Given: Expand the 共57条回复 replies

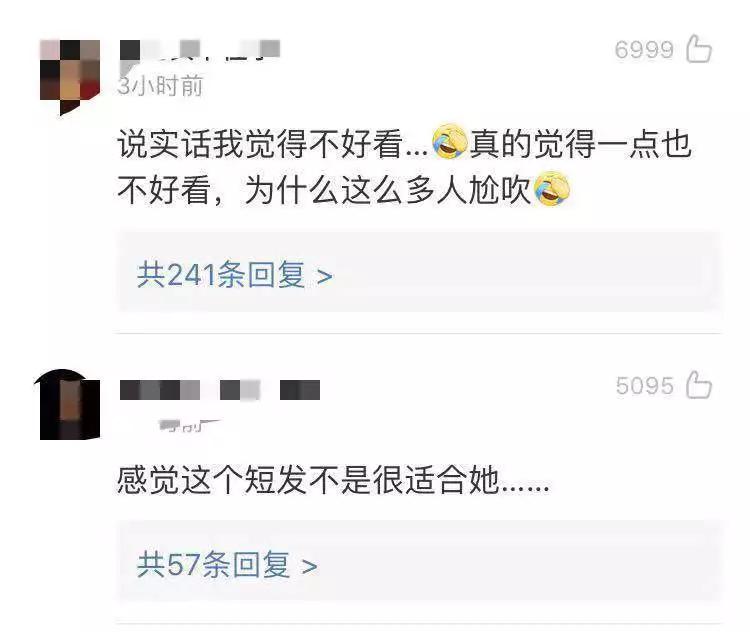Looking at the screenshot, I should [x=227, y=565].
